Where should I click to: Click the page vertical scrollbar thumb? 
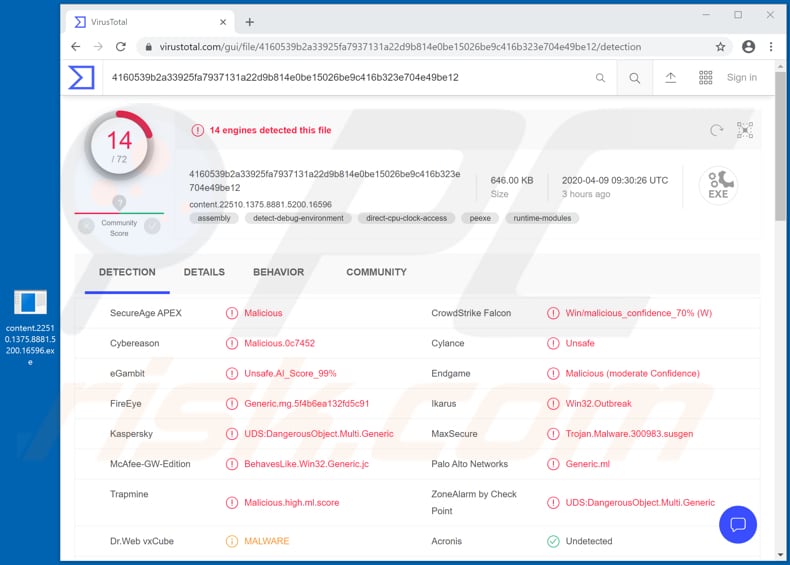point(780,146)
